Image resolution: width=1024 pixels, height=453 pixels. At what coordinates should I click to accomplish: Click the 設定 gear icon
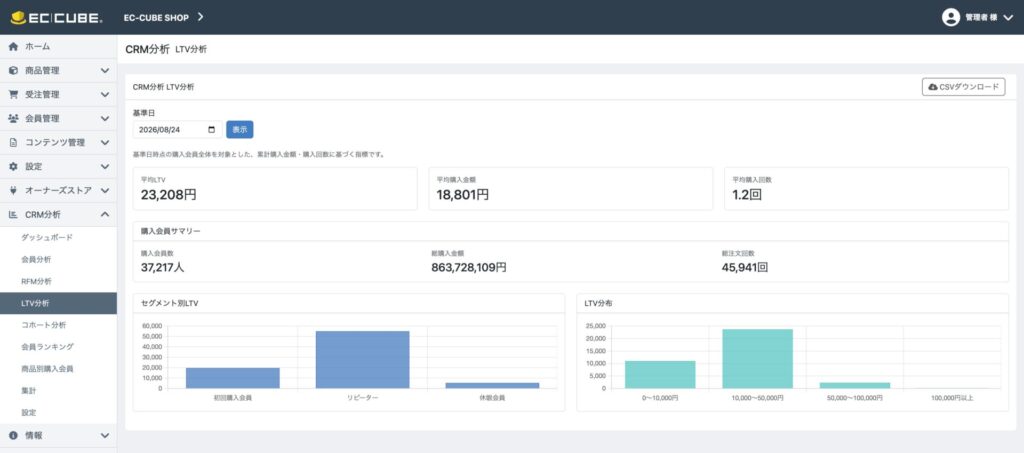[13, 166]
